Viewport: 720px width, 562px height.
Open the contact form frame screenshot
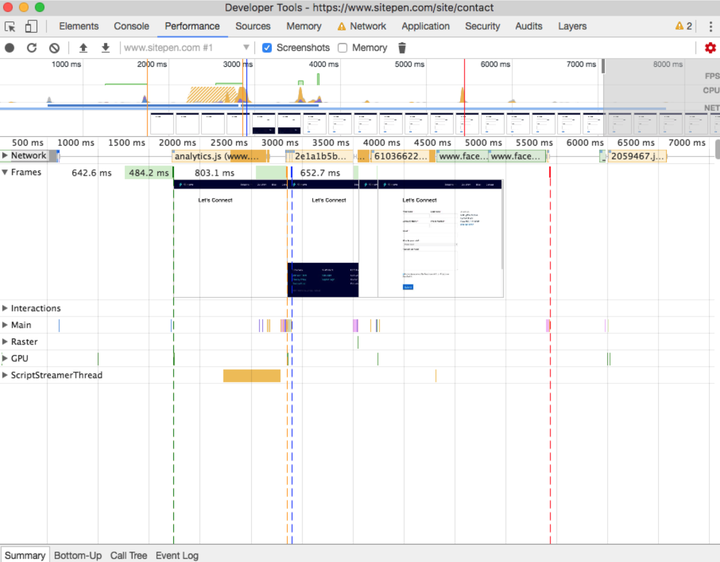click(x=440, y=239)
